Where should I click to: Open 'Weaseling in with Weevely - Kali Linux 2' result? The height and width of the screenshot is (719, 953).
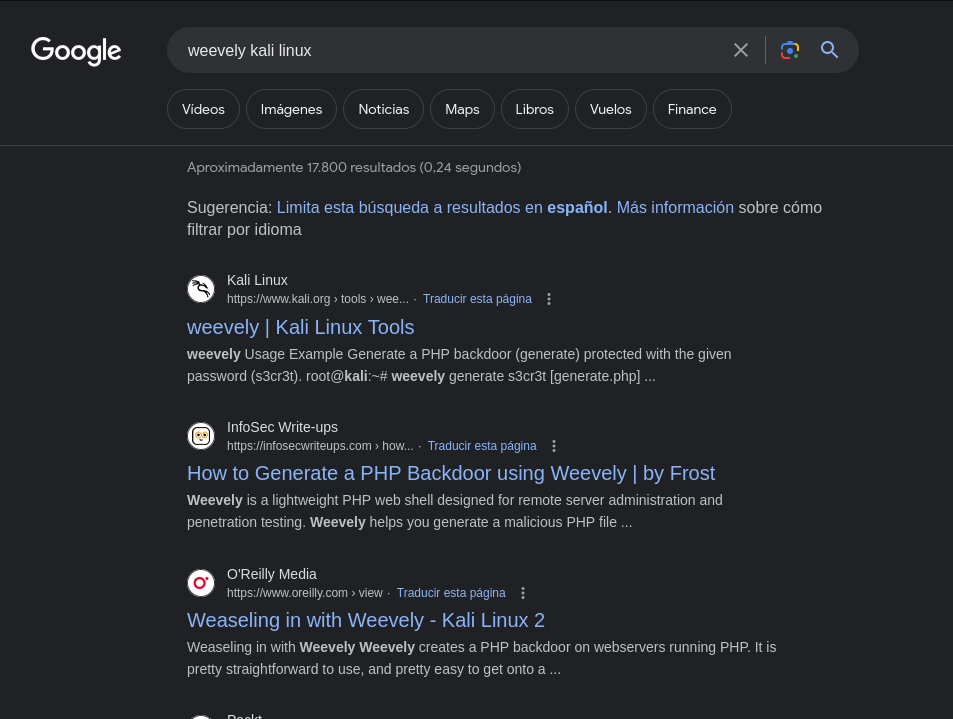pyautogui.click(x=366, y=621)
